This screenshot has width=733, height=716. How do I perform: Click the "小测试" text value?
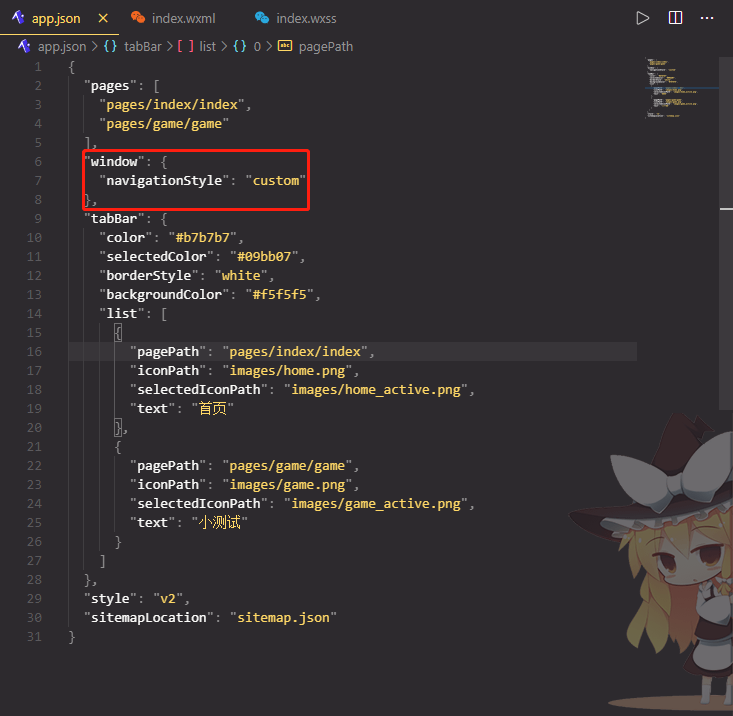(x=220, y=523)
